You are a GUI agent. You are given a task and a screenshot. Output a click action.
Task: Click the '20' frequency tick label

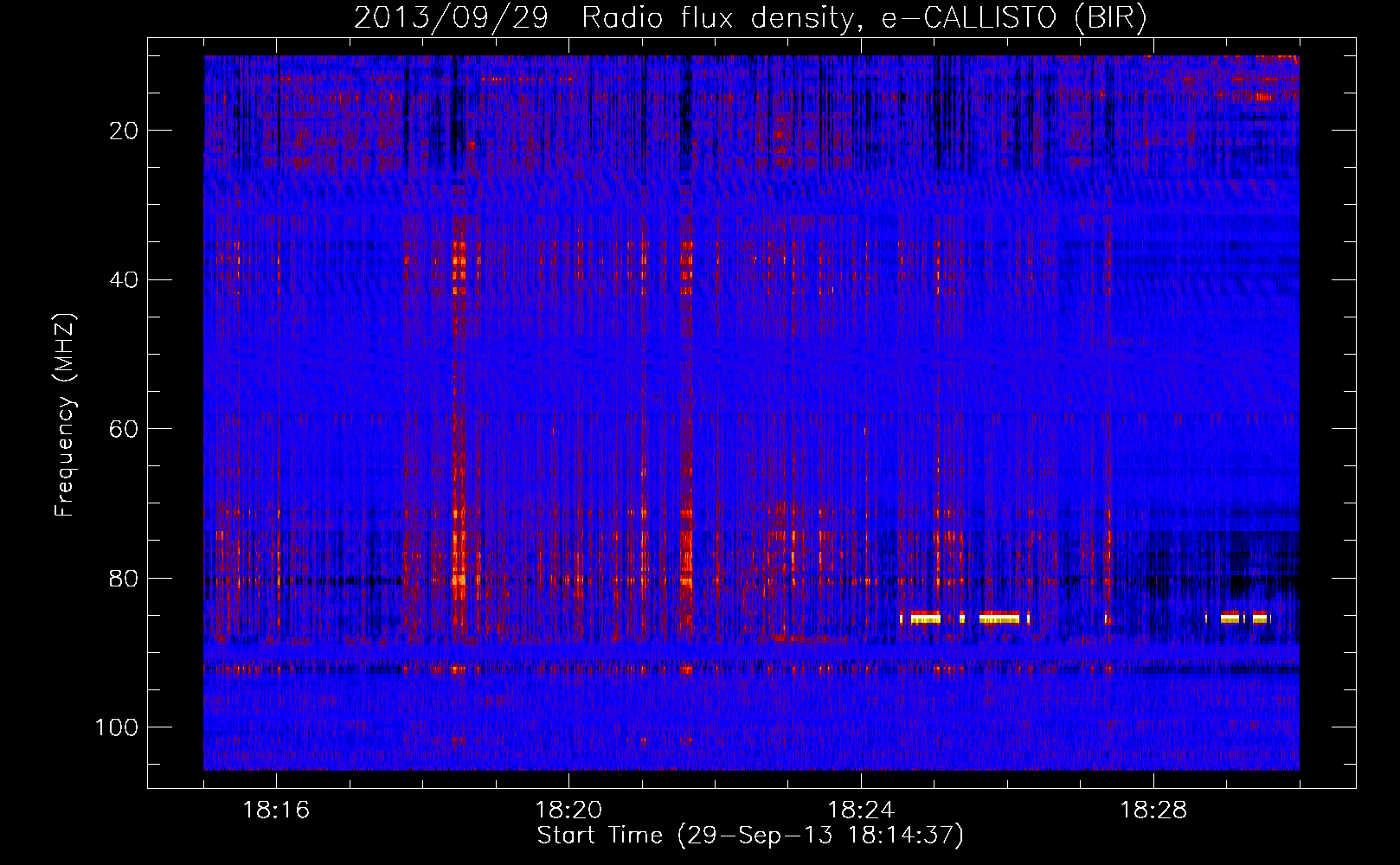pyautogui.click(x=125, y=131)
